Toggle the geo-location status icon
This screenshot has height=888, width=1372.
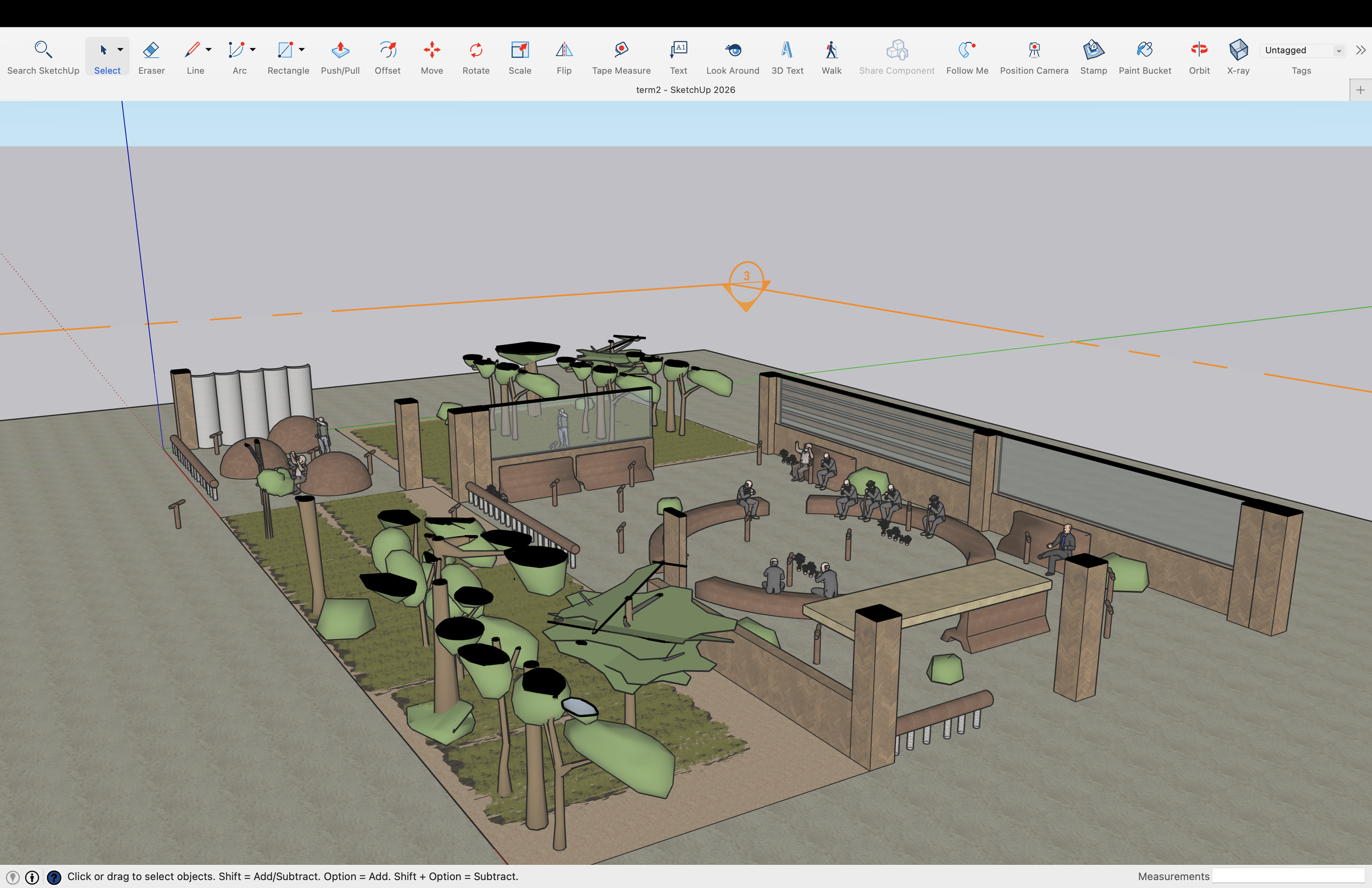[x=12, y=877]
